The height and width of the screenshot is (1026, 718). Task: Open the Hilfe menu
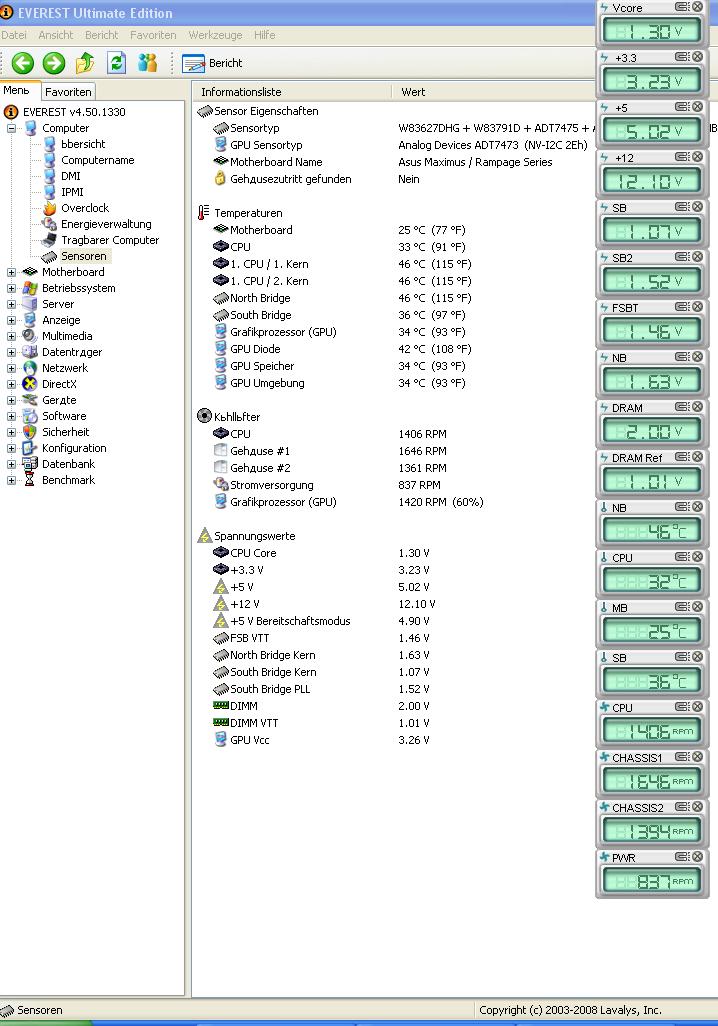(264, 35)
